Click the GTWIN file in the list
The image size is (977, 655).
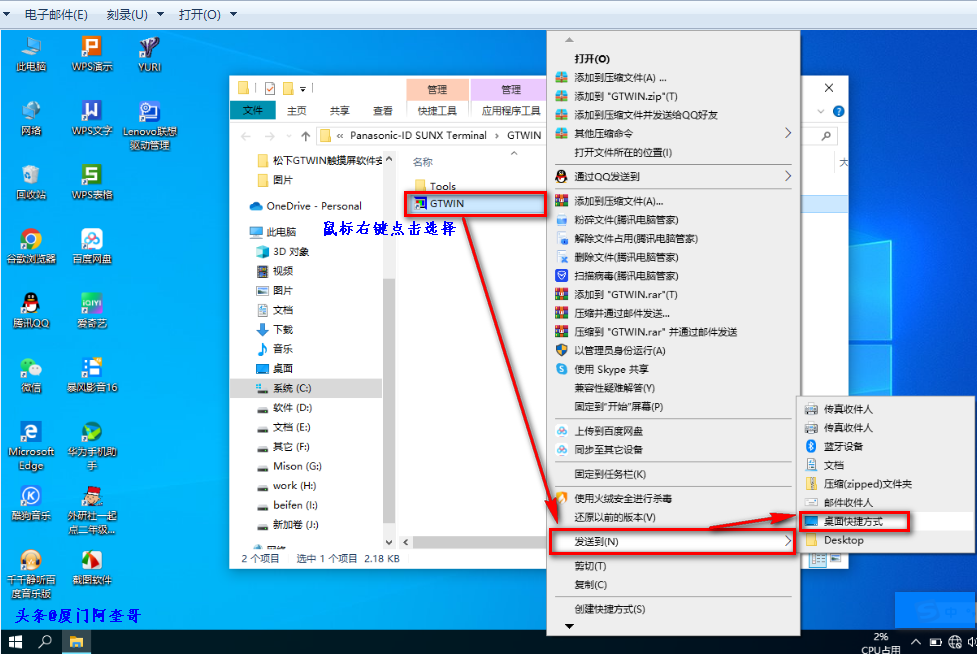[x=446, y=203]
